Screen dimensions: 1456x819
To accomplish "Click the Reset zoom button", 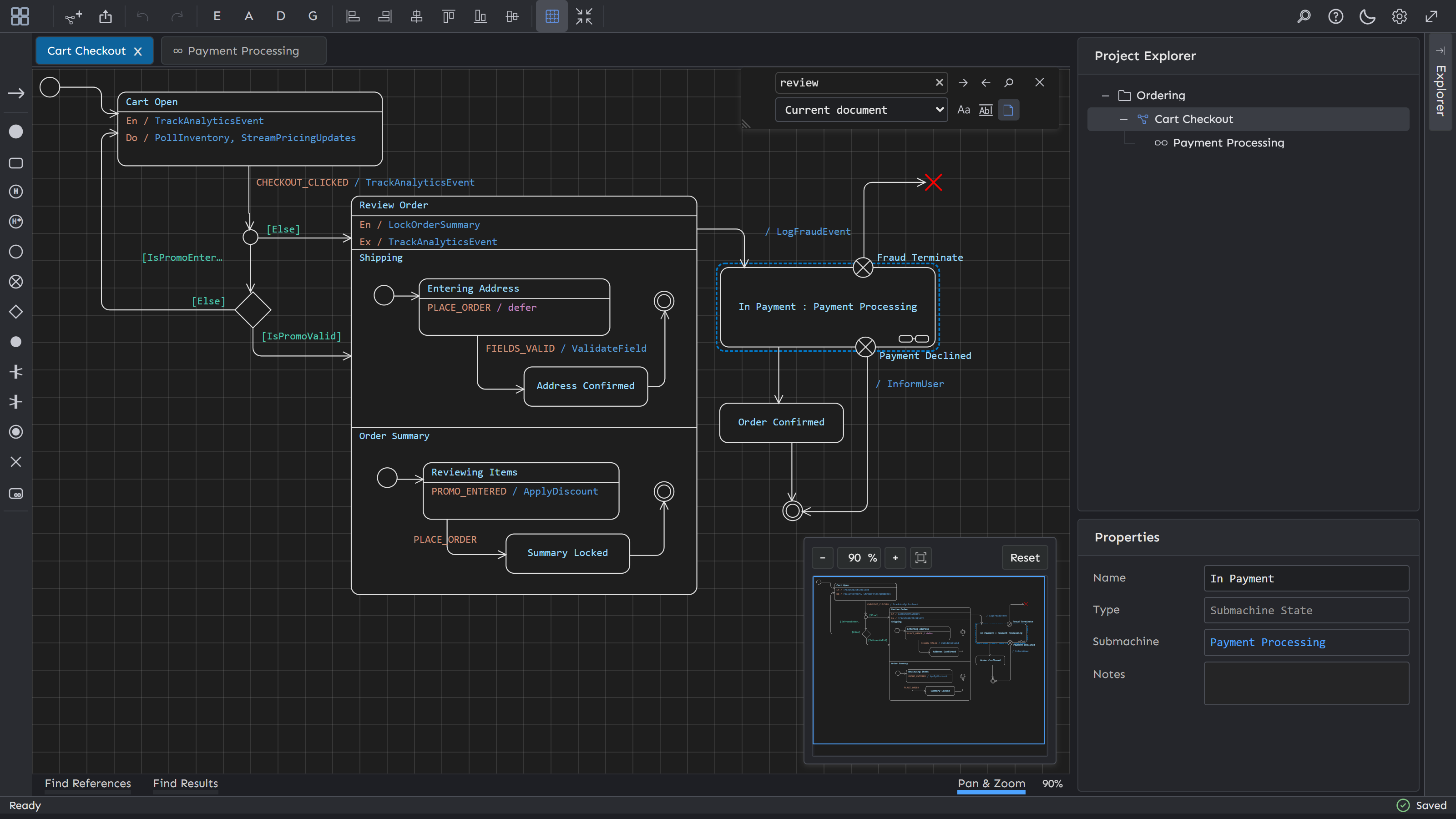I will pyautogui.click(x=1025, y=558).
